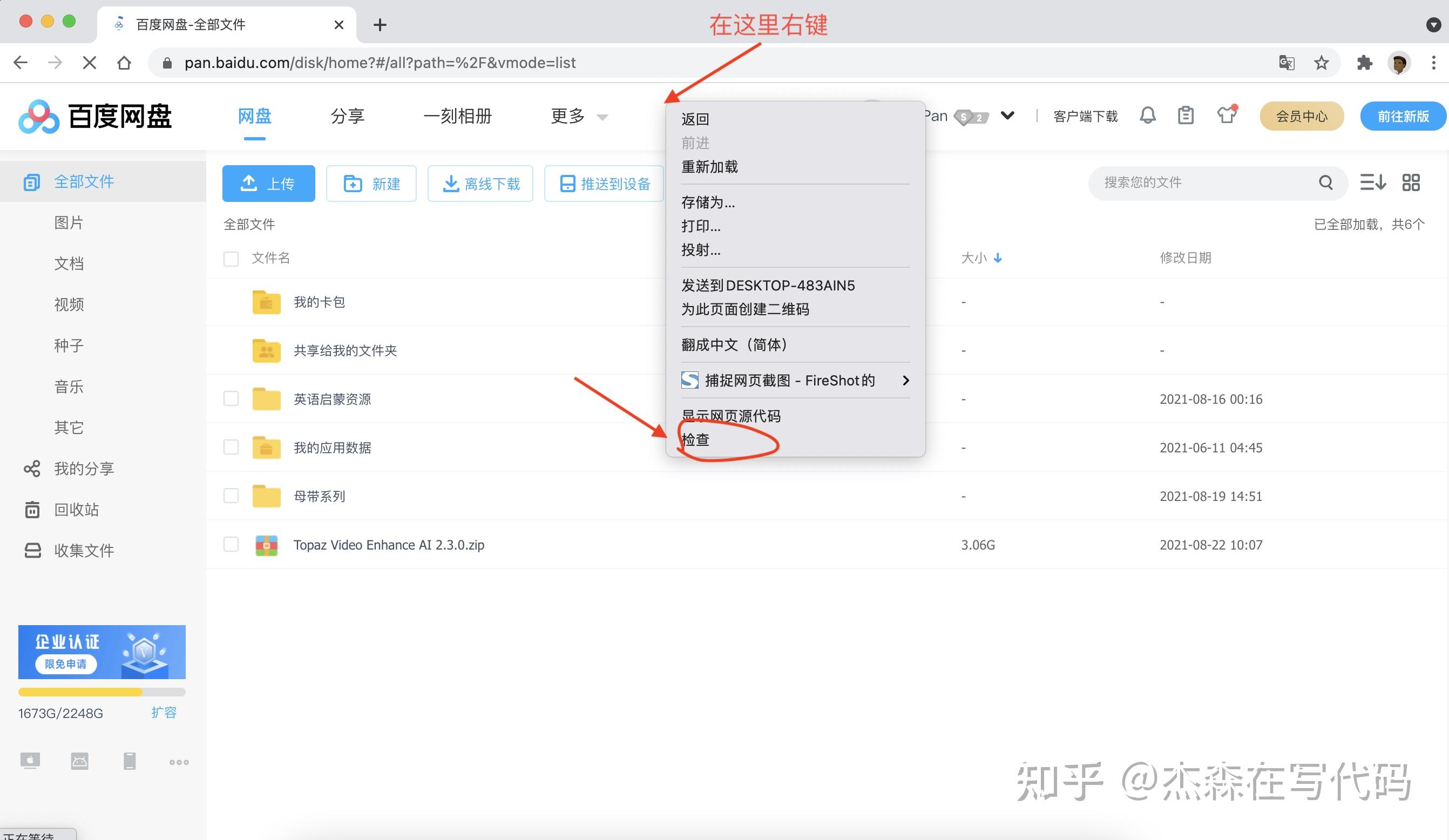Check the box for 英语启蒙资源
Viewport: 1449px width, 840px height.
coord(231,398)
